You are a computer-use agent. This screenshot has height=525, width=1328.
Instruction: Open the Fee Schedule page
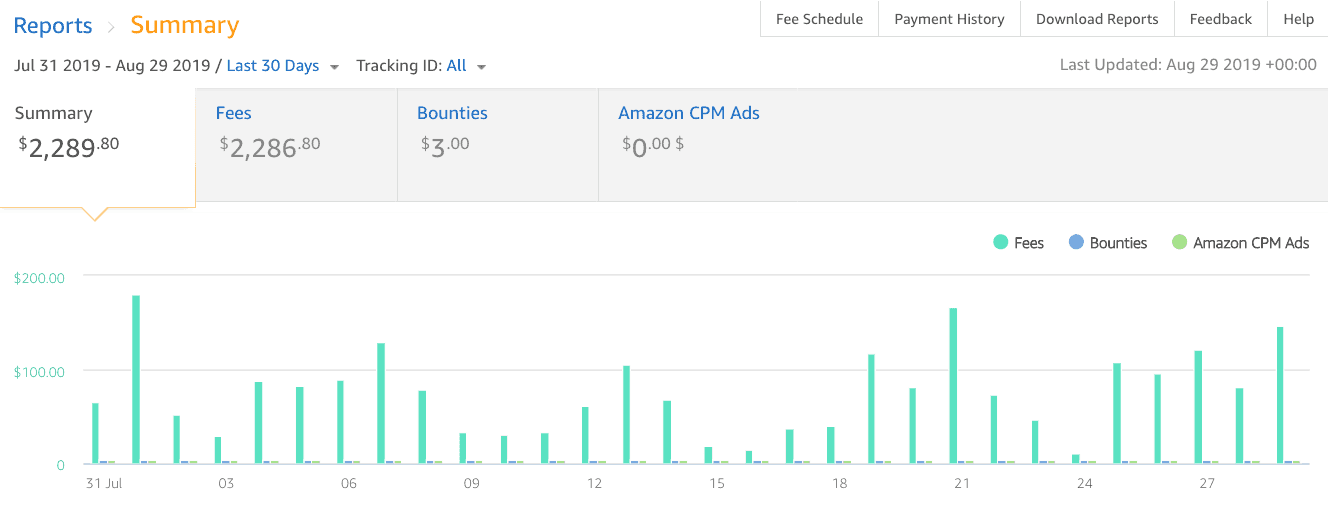(819, 19)
